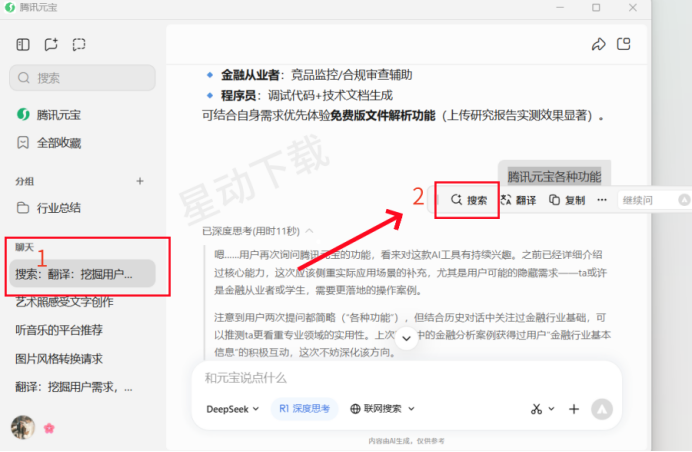Toggle the sidebar panel icon
This screenshot has height=452, width=692.
coord(23,45)
